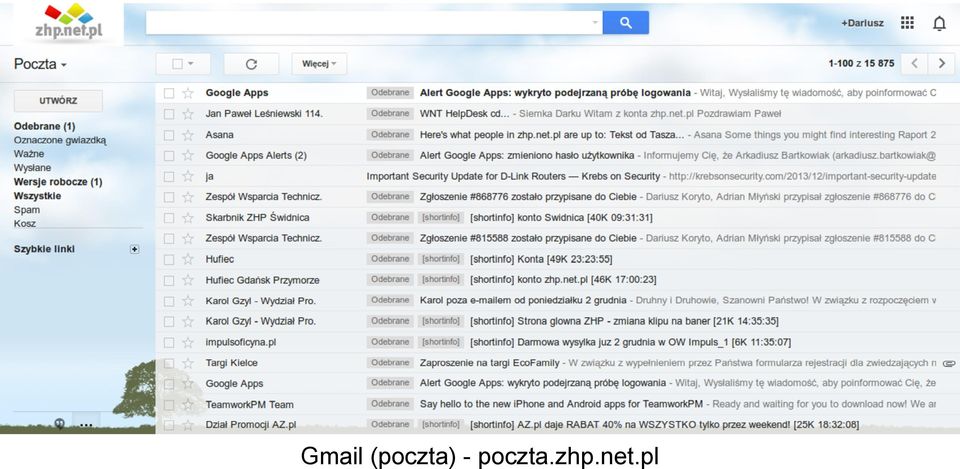
Task: Star the Zgłoszenie #868776 email
Action: (188, 197)
